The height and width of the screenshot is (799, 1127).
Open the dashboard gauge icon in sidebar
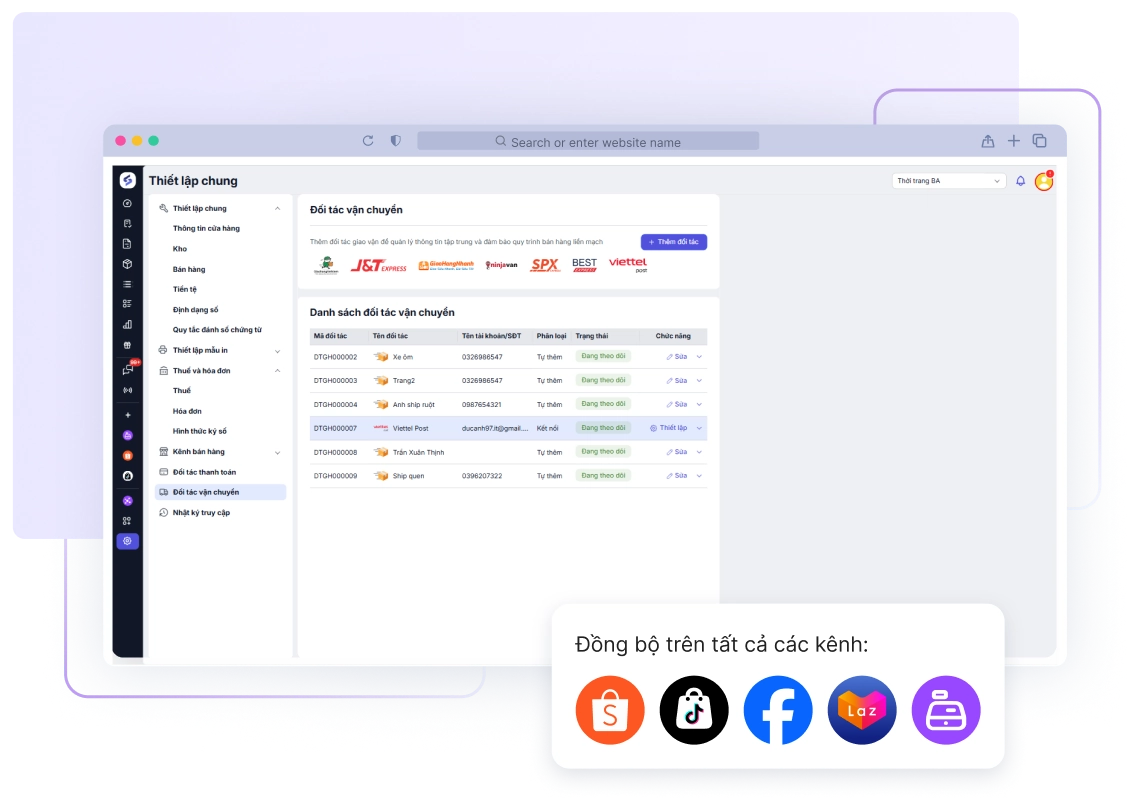point(127,203)
